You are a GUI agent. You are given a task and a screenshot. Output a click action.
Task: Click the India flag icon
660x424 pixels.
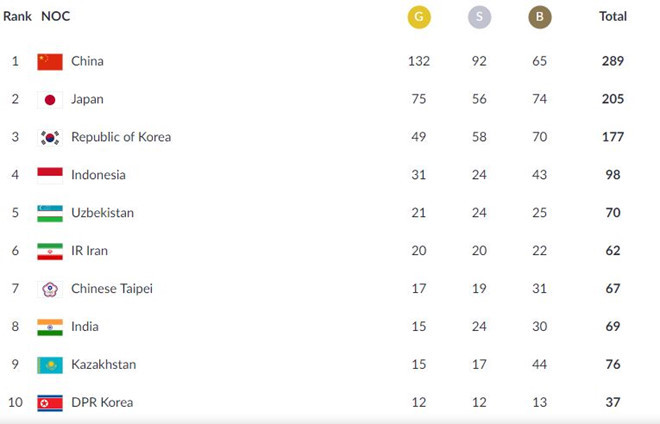pyautogui.click(x=50, y=327)
